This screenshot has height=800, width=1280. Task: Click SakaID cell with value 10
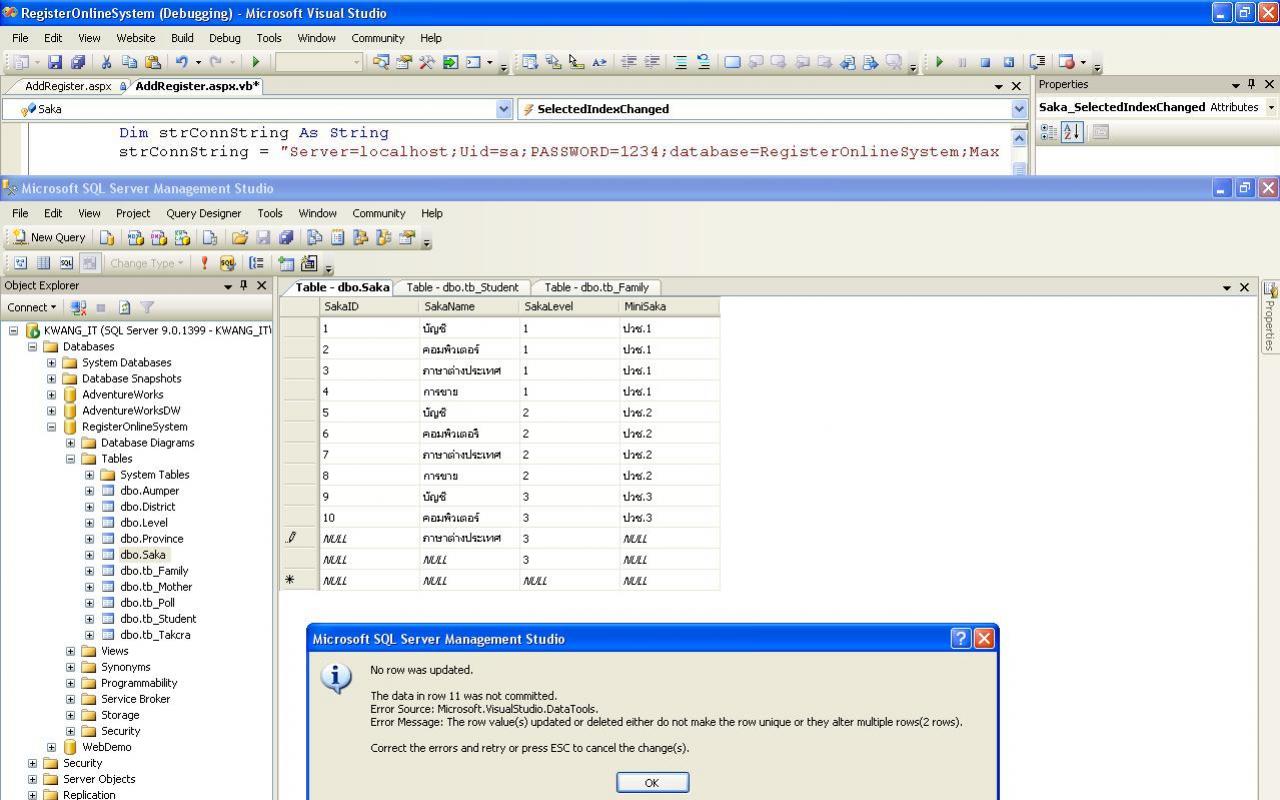(x=369, y=517)
